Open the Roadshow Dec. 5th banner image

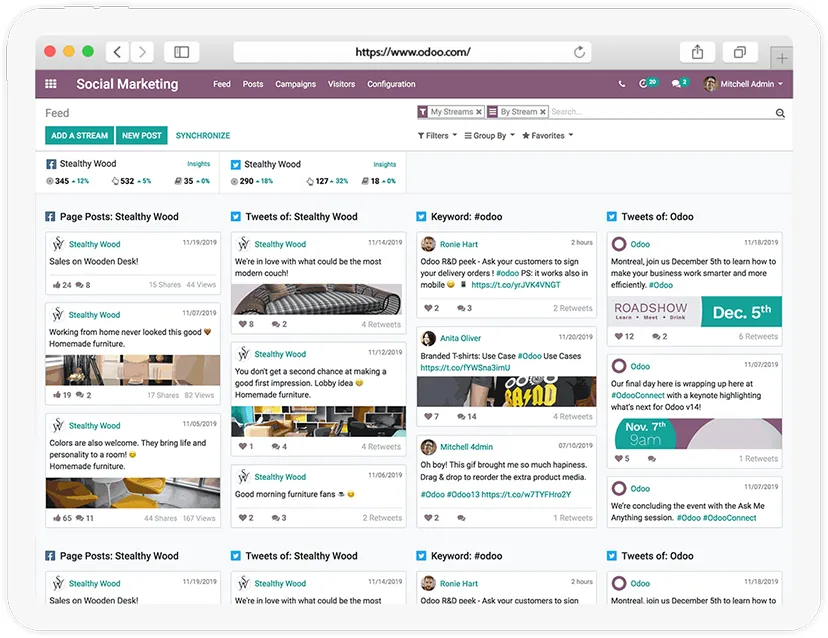[x=694, y=312]
